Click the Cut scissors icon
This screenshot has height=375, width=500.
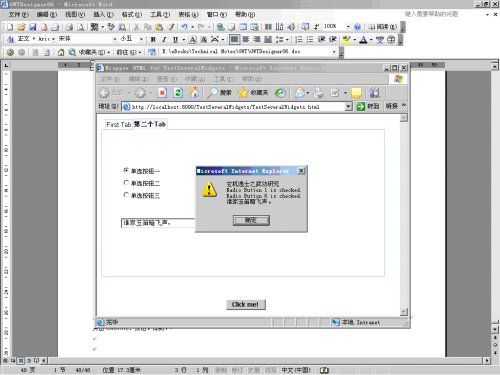(136, 27)
